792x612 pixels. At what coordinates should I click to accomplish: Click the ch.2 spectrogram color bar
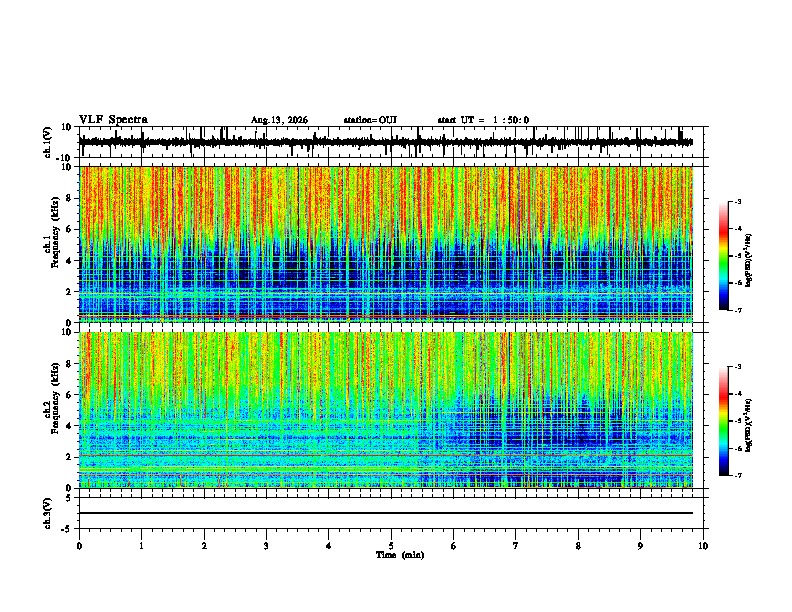point(723,421)
